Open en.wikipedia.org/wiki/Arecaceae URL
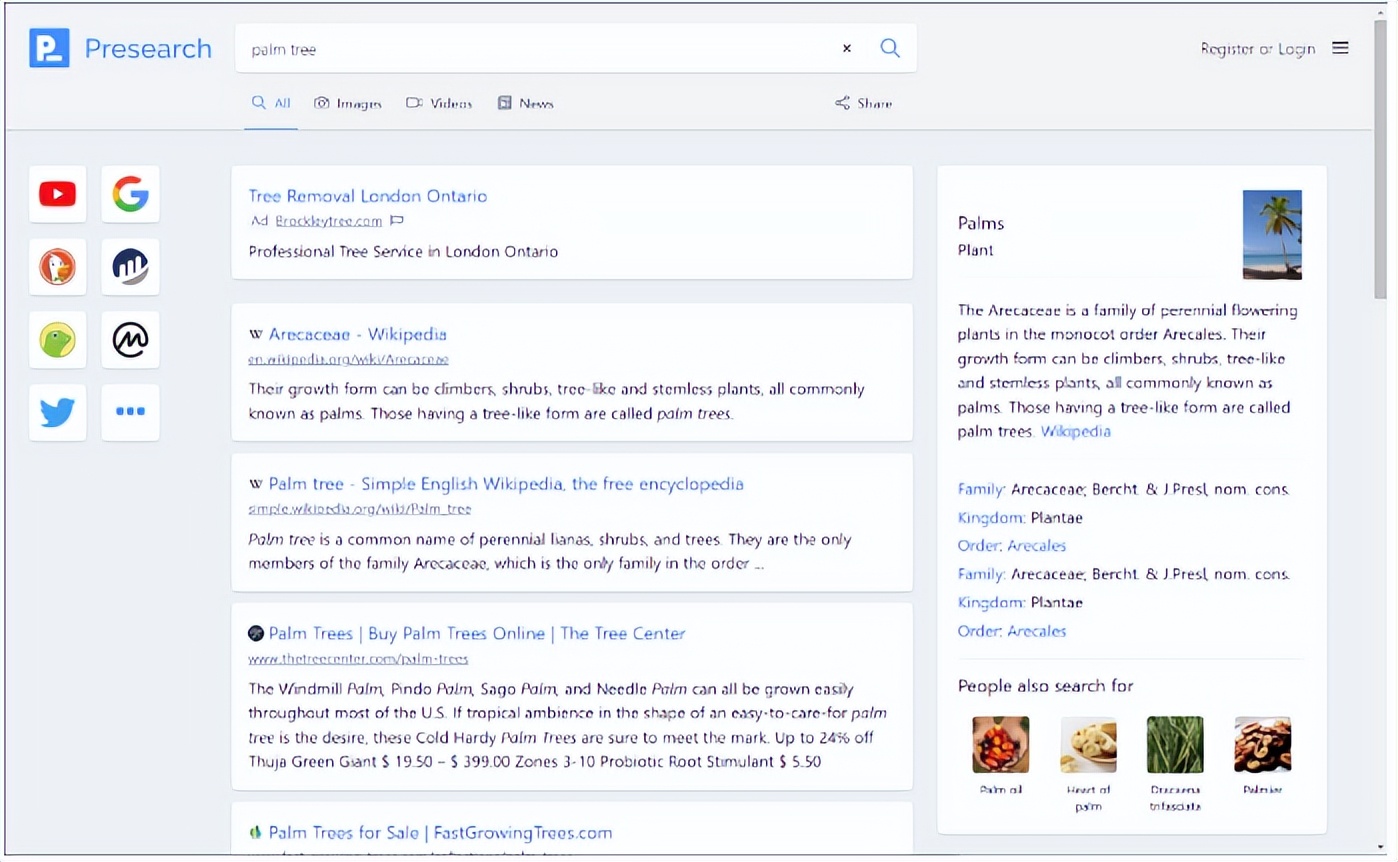 click(348, 359)
